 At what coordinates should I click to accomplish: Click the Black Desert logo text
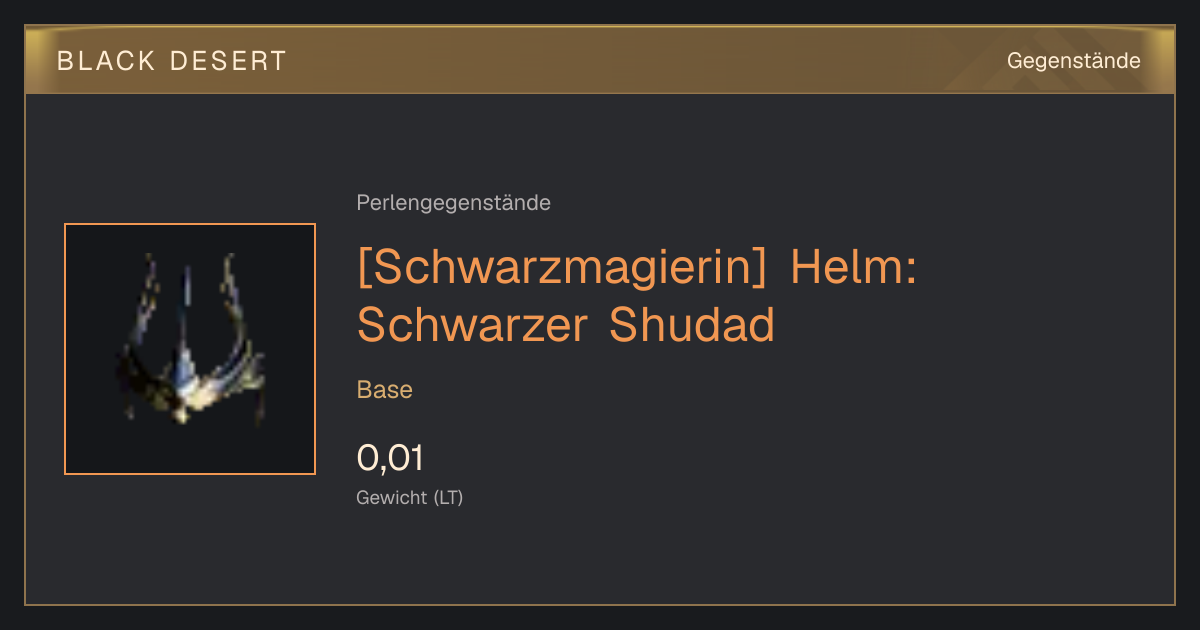pos(171,61)
